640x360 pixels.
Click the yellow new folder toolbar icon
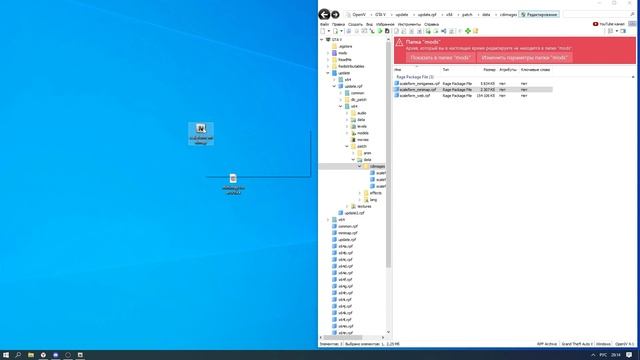point(476,31)
